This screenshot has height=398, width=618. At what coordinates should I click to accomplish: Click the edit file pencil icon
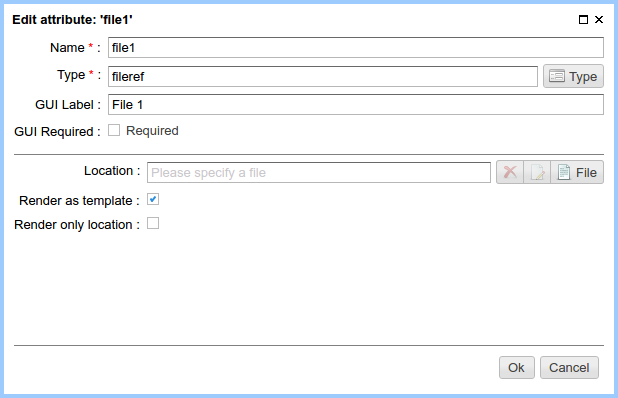click(537, 172)
